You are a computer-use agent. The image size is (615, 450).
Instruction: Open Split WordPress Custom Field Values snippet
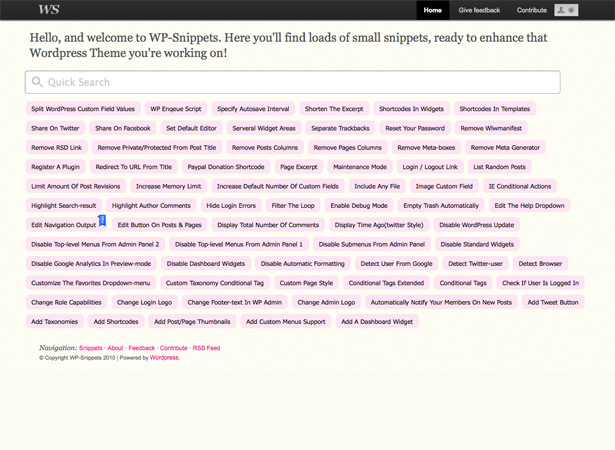[83, 109]
